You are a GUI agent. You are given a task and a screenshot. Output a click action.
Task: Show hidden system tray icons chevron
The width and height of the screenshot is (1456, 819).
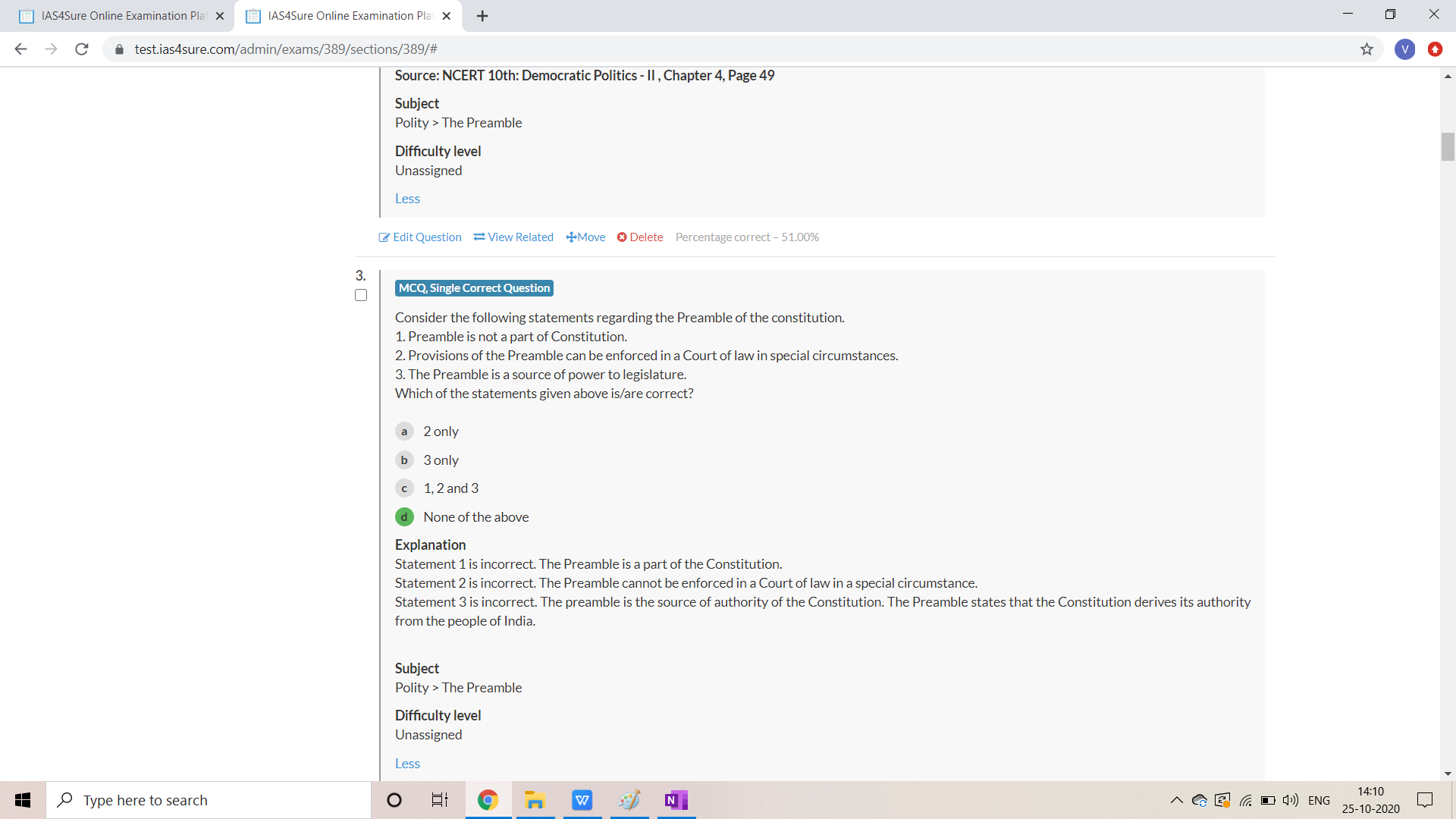point(1176,800)
